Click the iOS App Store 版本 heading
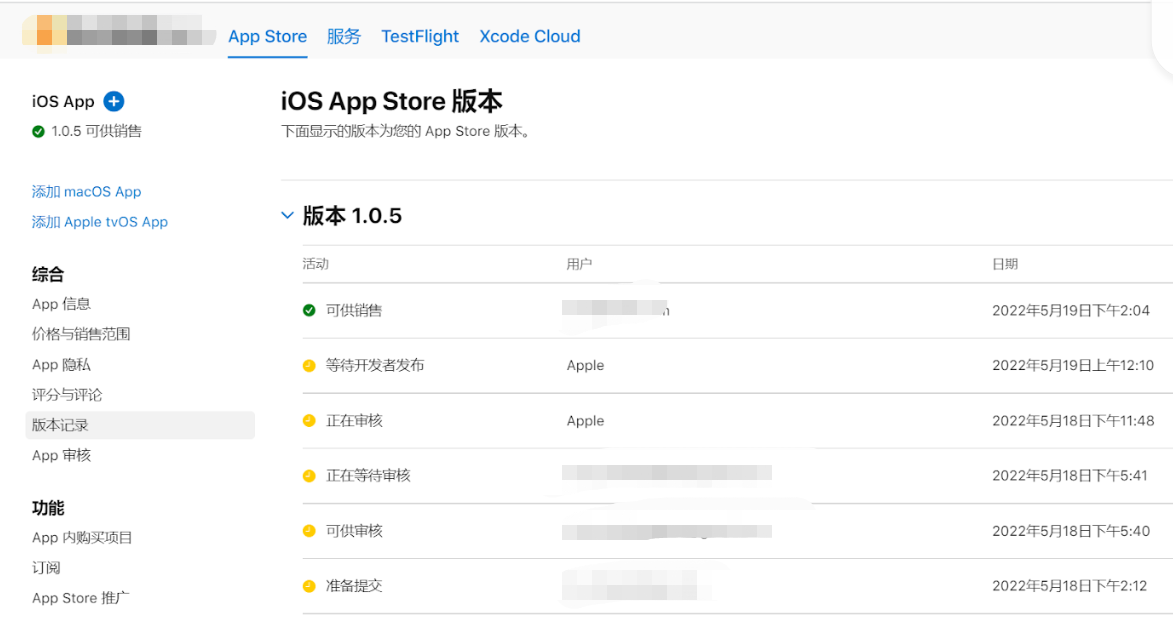Screen dimensions: 1173x617 click(391, 101)
